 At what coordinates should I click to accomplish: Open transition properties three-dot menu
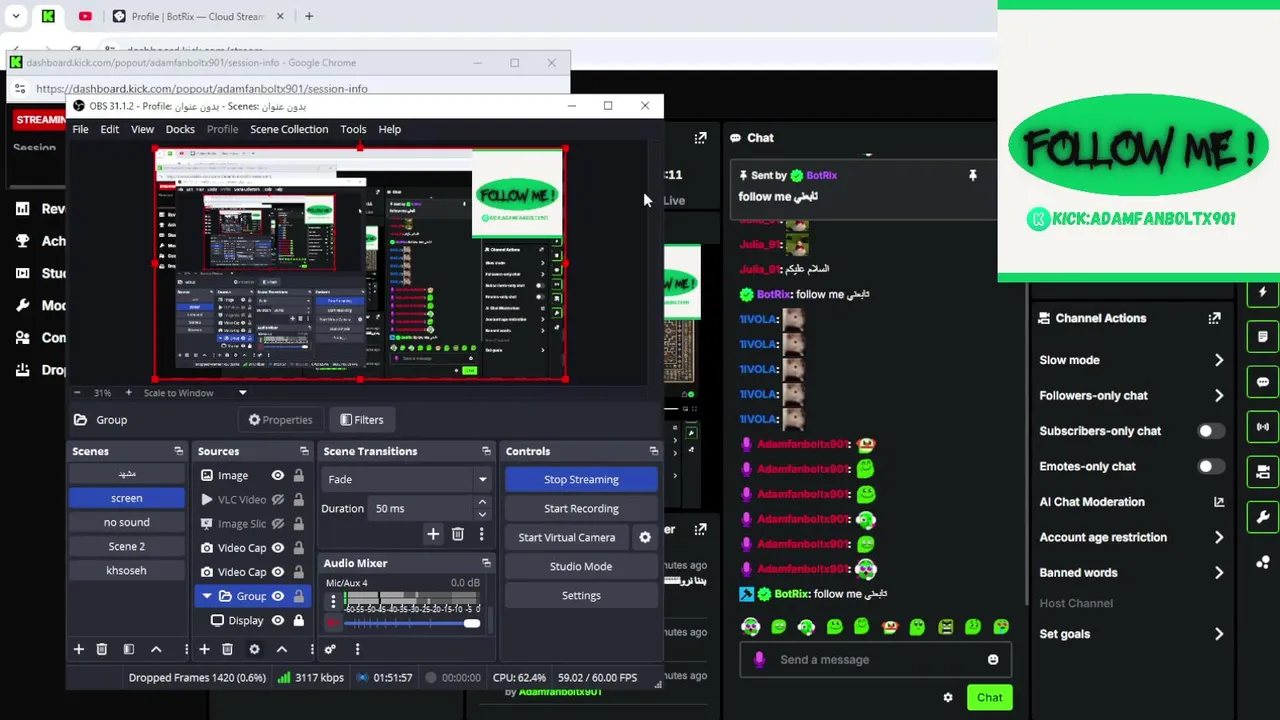(481, 534)
